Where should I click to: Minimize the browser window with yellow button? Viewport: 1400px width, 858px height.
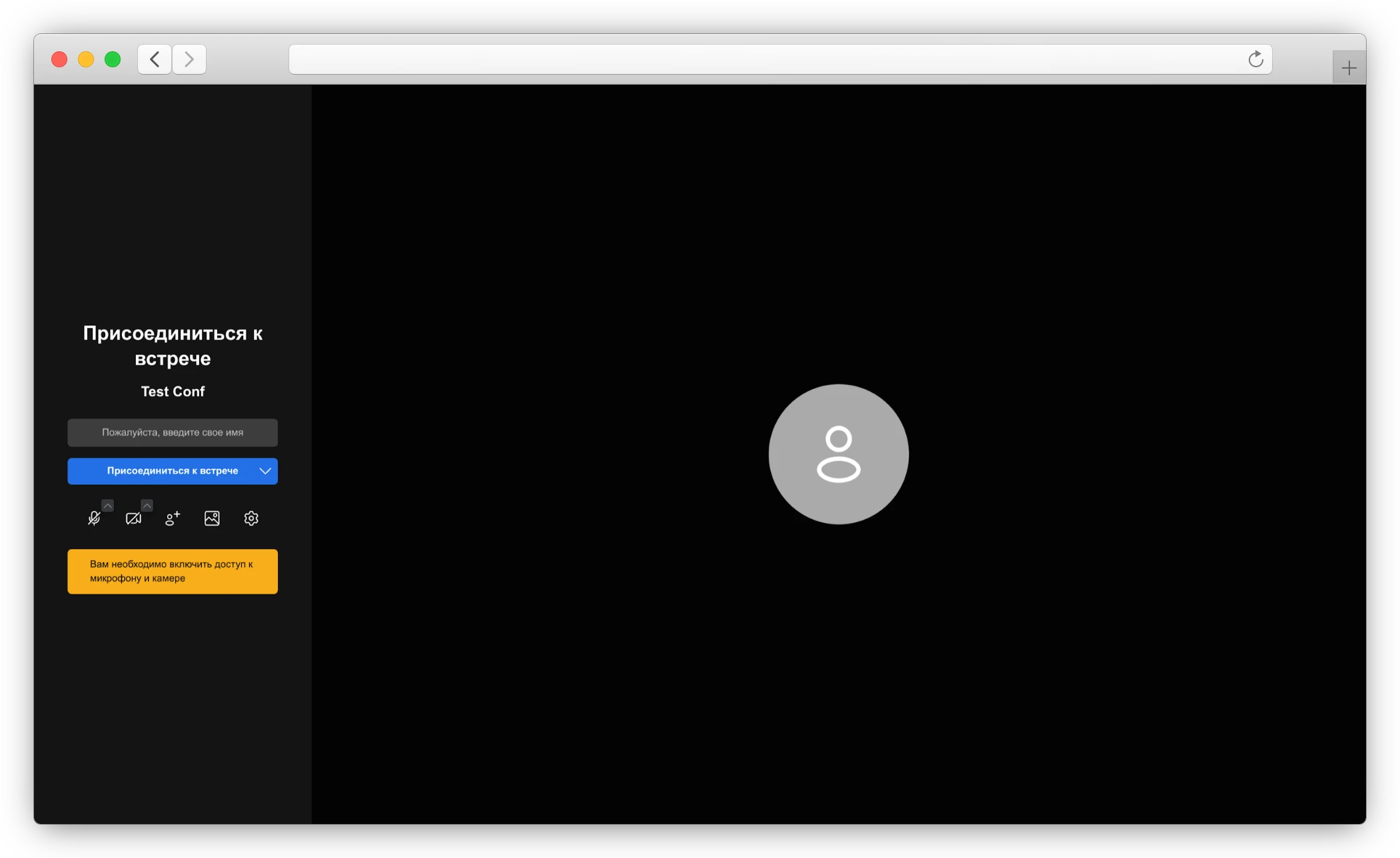[x=86, y=59]
